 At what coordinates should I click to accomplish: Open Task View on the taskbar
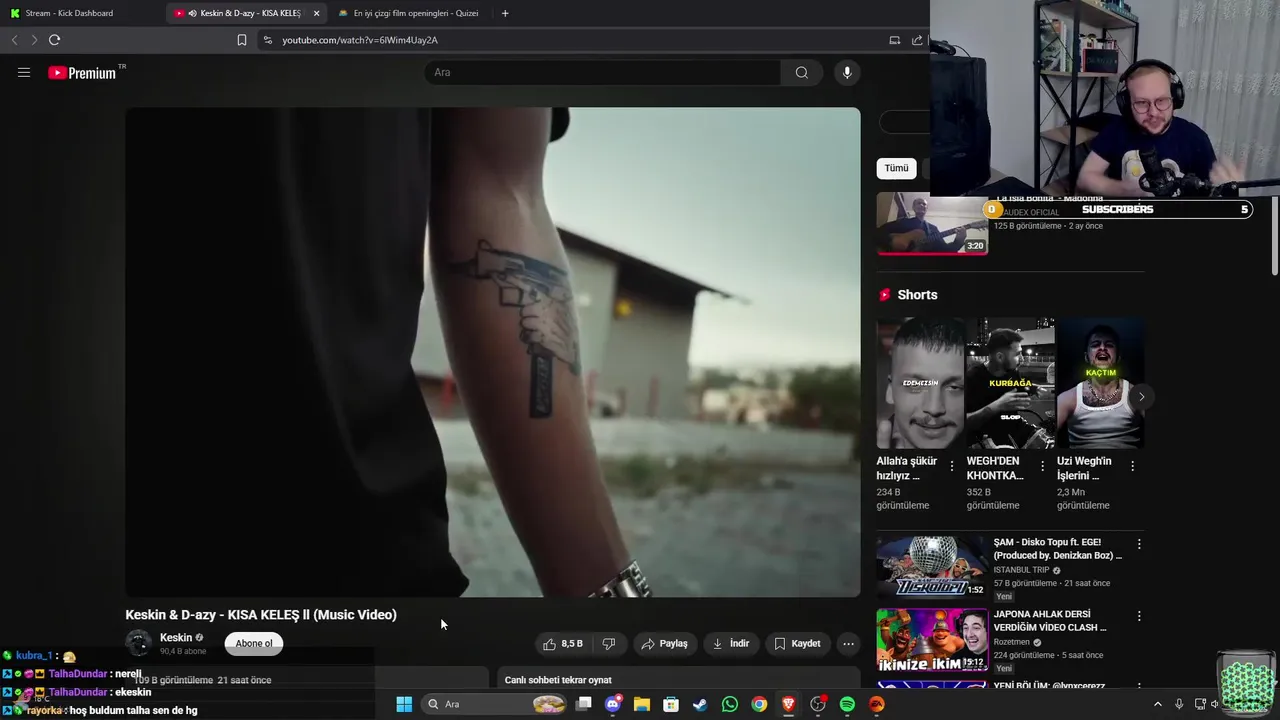(x=584, y=704)
